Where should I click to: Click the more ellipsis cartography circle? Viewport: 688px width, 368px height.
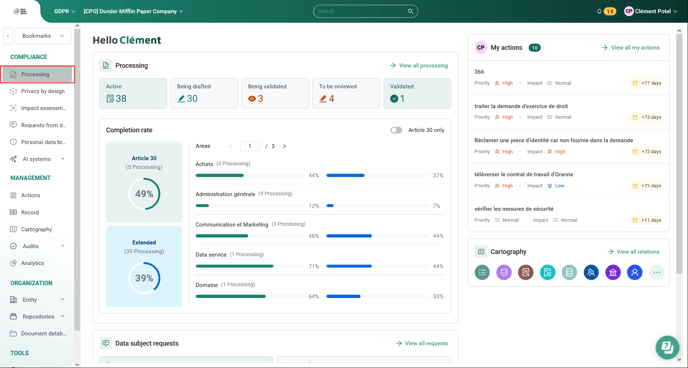[x=656, y=272]
